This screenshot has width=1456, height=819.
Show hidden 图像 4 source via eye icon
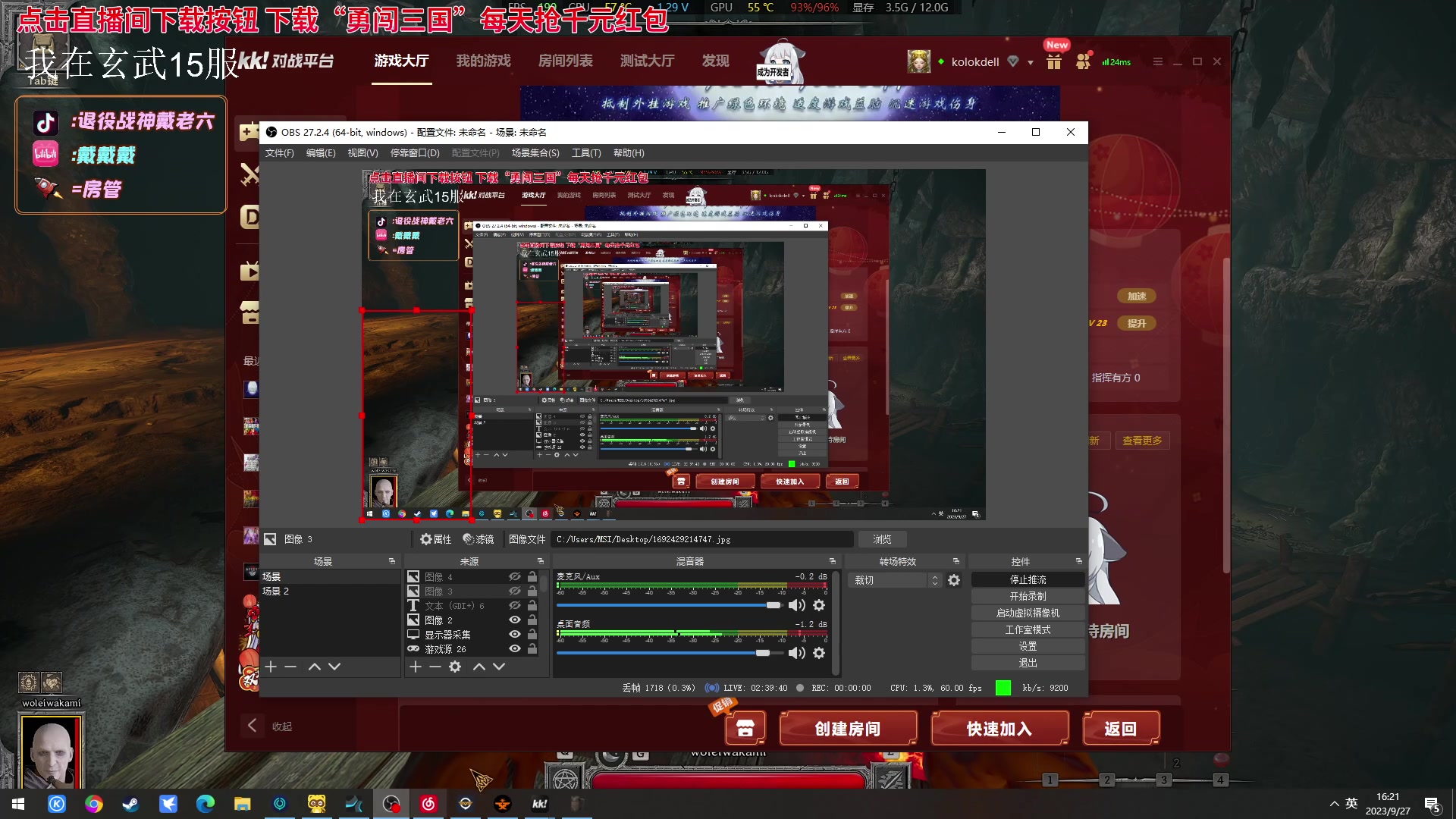515,577
